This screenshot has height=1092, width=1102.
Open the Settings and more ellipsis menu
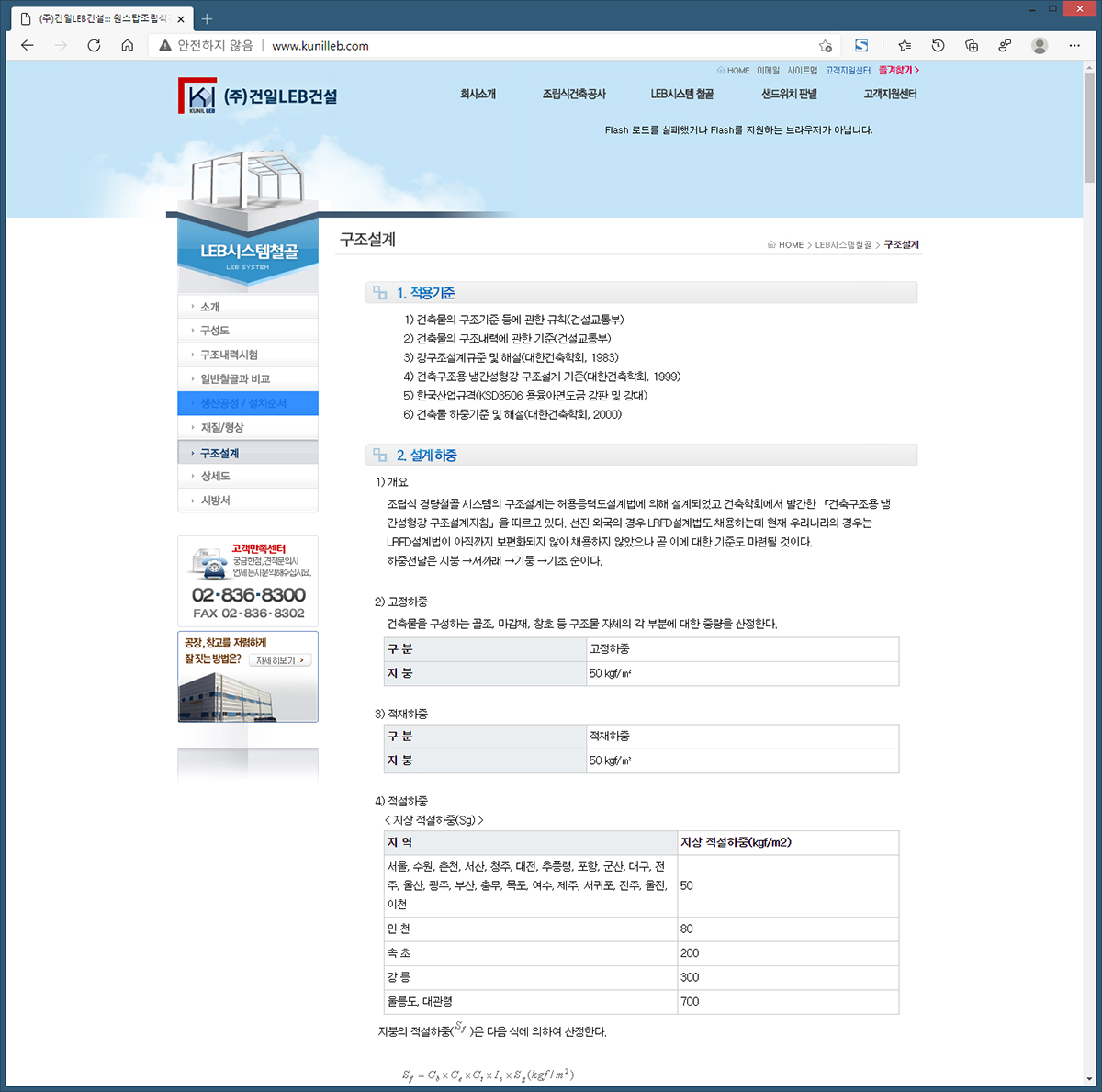tap(1074, 46)
